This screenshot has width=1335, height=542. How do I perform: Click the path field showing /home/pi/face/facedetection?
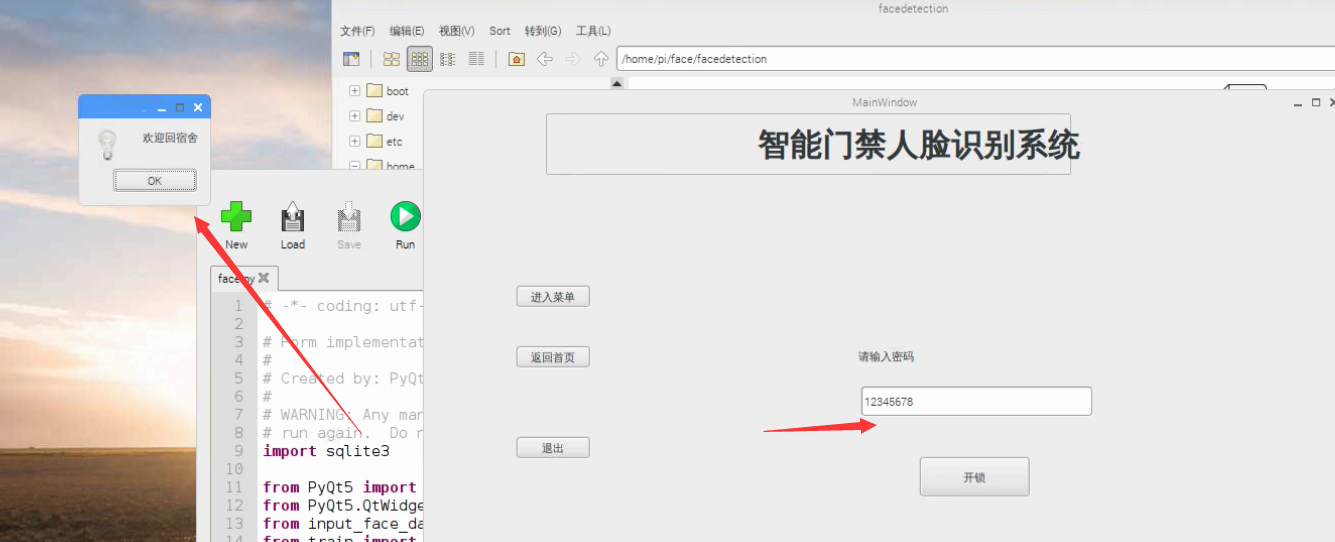[975, 59]
